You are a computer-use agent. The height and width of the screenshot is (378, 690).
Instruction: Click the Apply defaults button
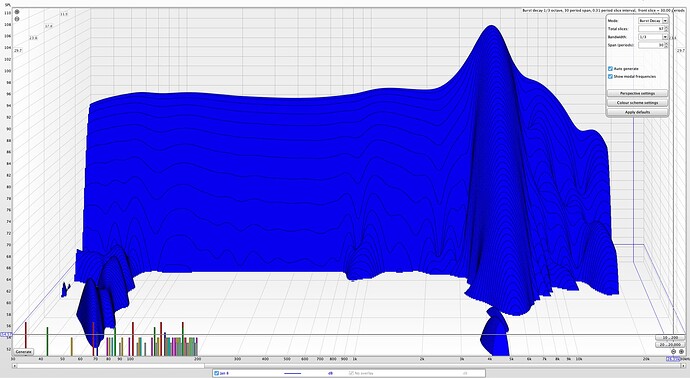[637, 112]
